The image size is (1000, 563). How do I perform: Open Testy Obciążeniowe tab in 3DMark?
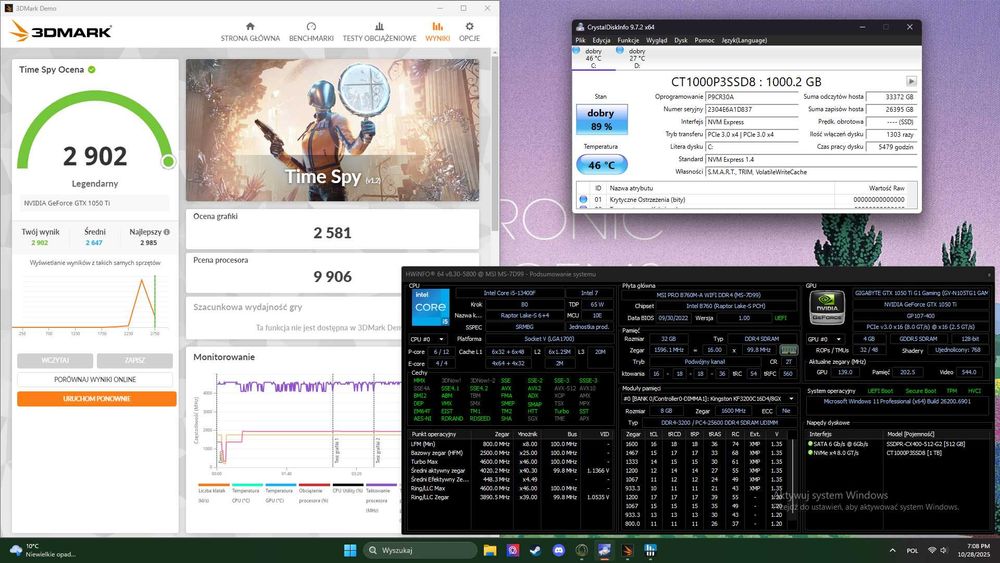tap(379, 33)
